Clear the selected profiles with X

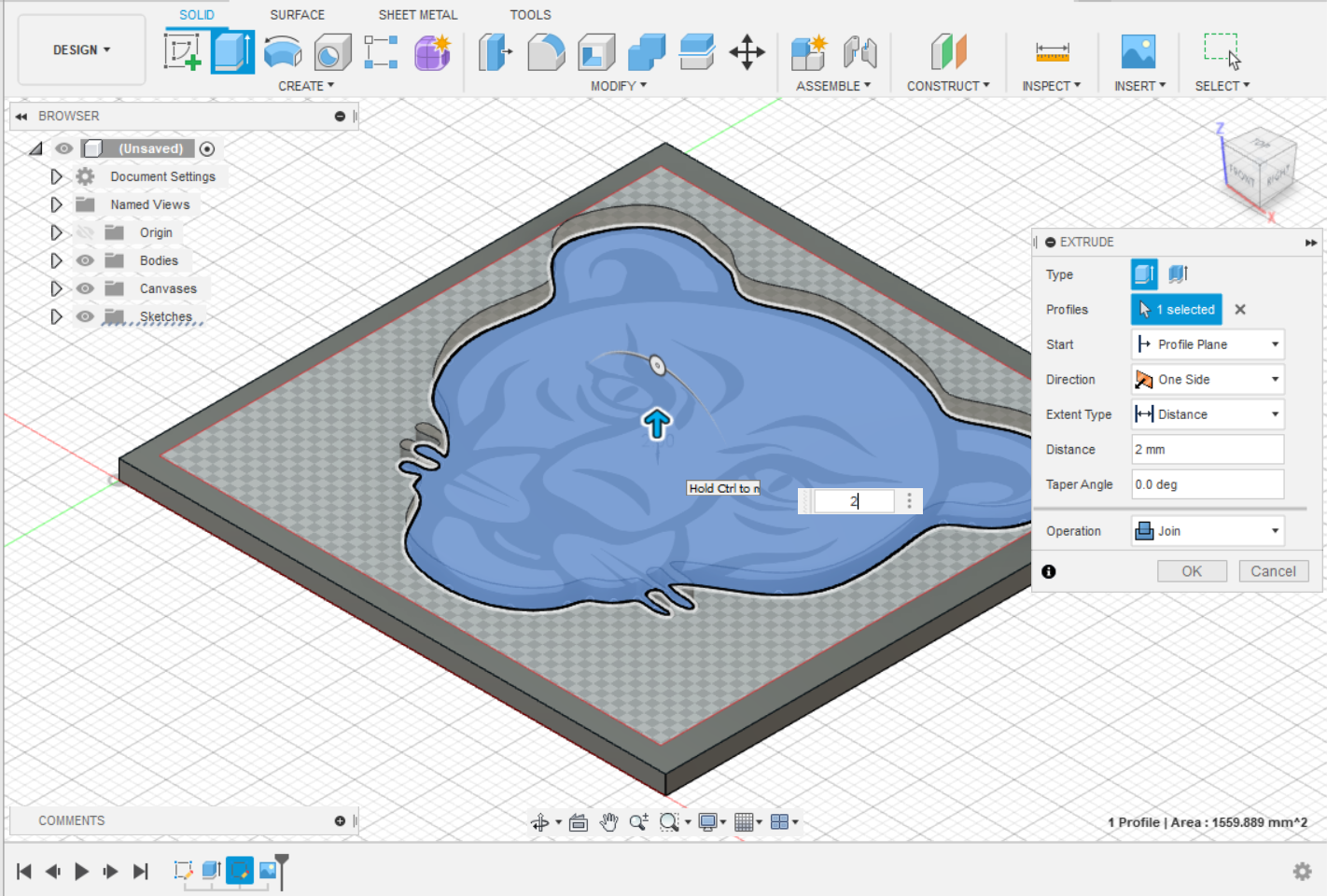(1240, 310)
